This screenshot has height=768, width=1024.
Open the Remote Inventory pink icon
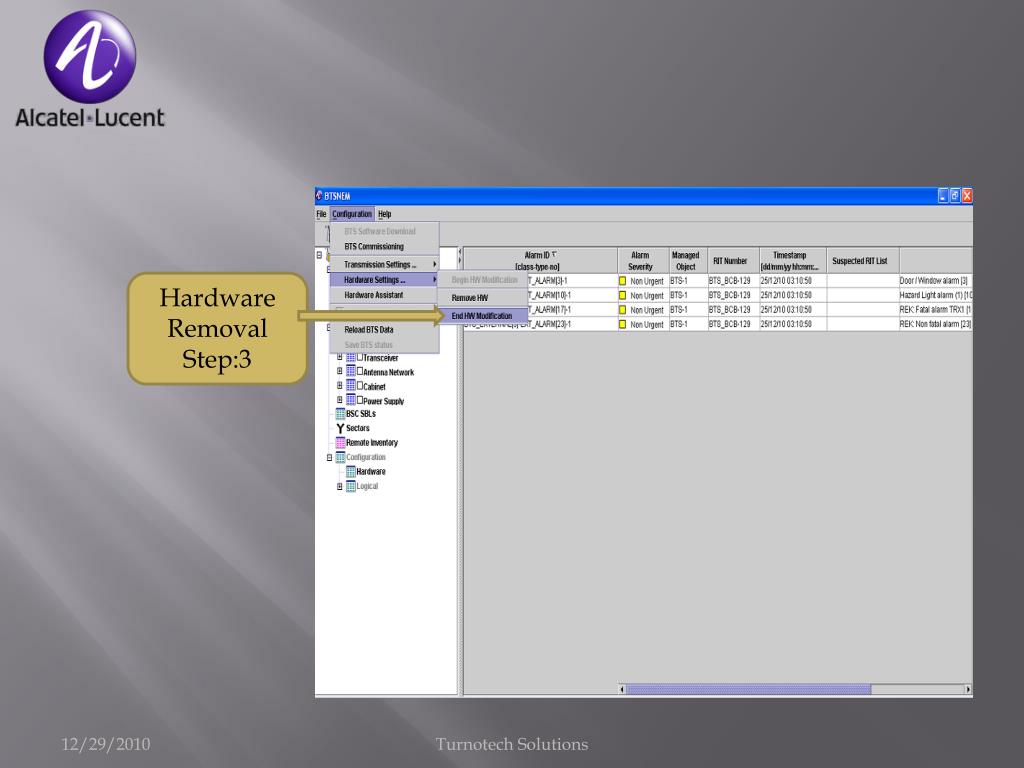pos(340,443)
